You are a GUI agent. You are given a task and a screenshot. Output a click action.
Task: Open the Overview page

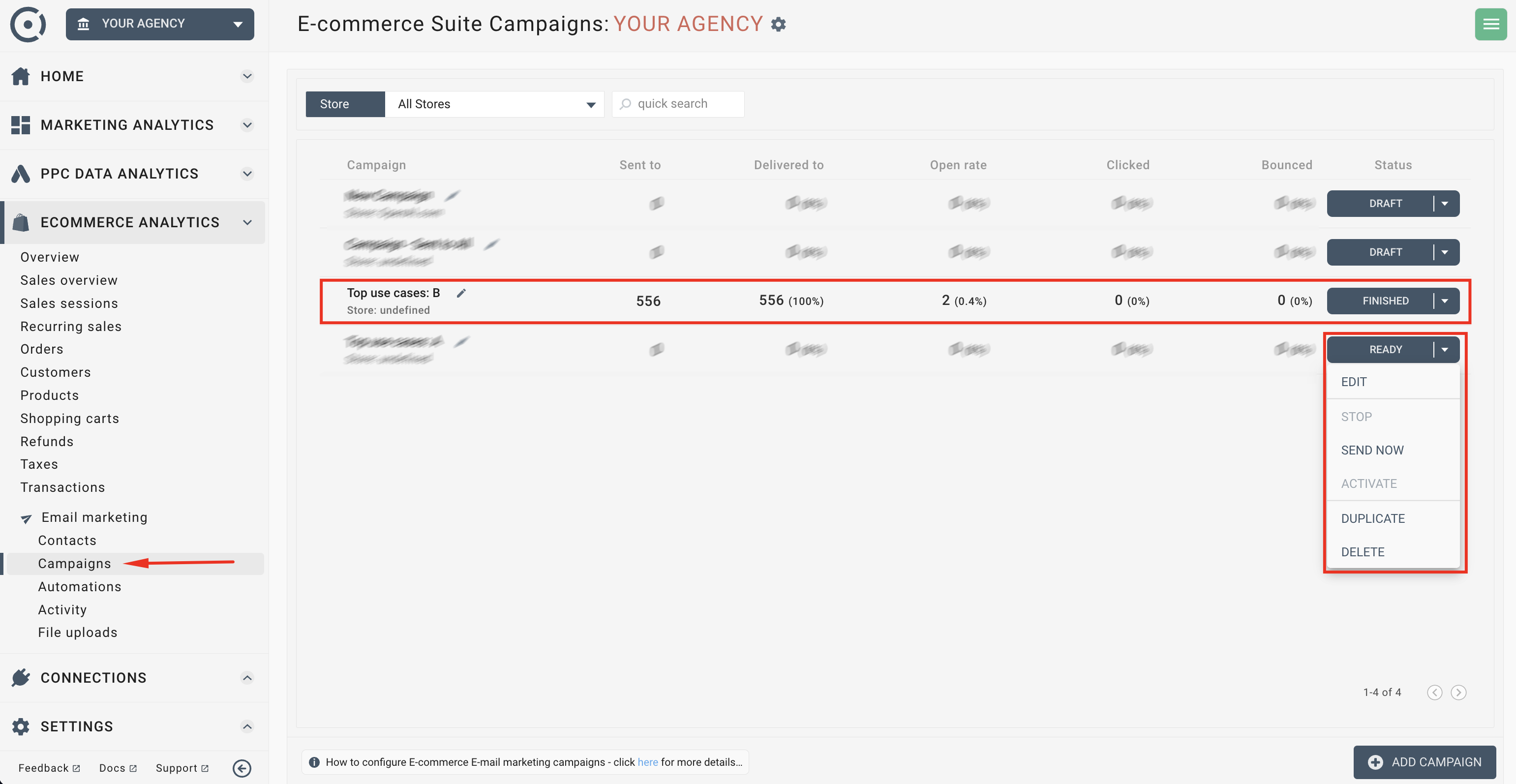[x=49, y=257]
